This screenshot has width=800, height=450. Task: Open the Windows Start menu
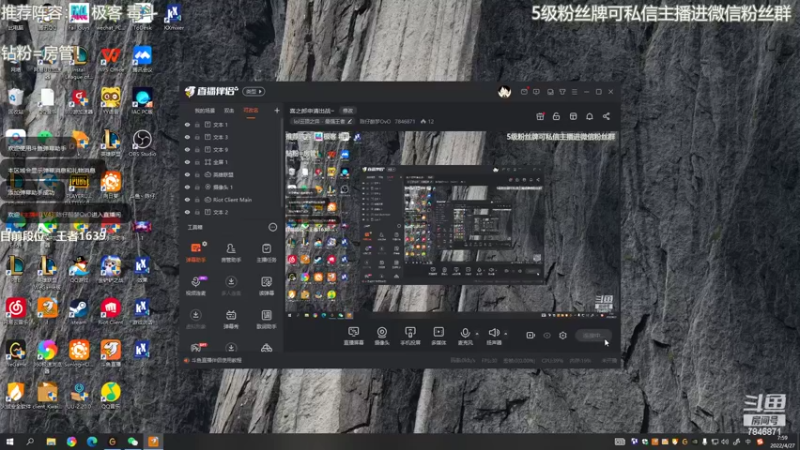point(10,442)
